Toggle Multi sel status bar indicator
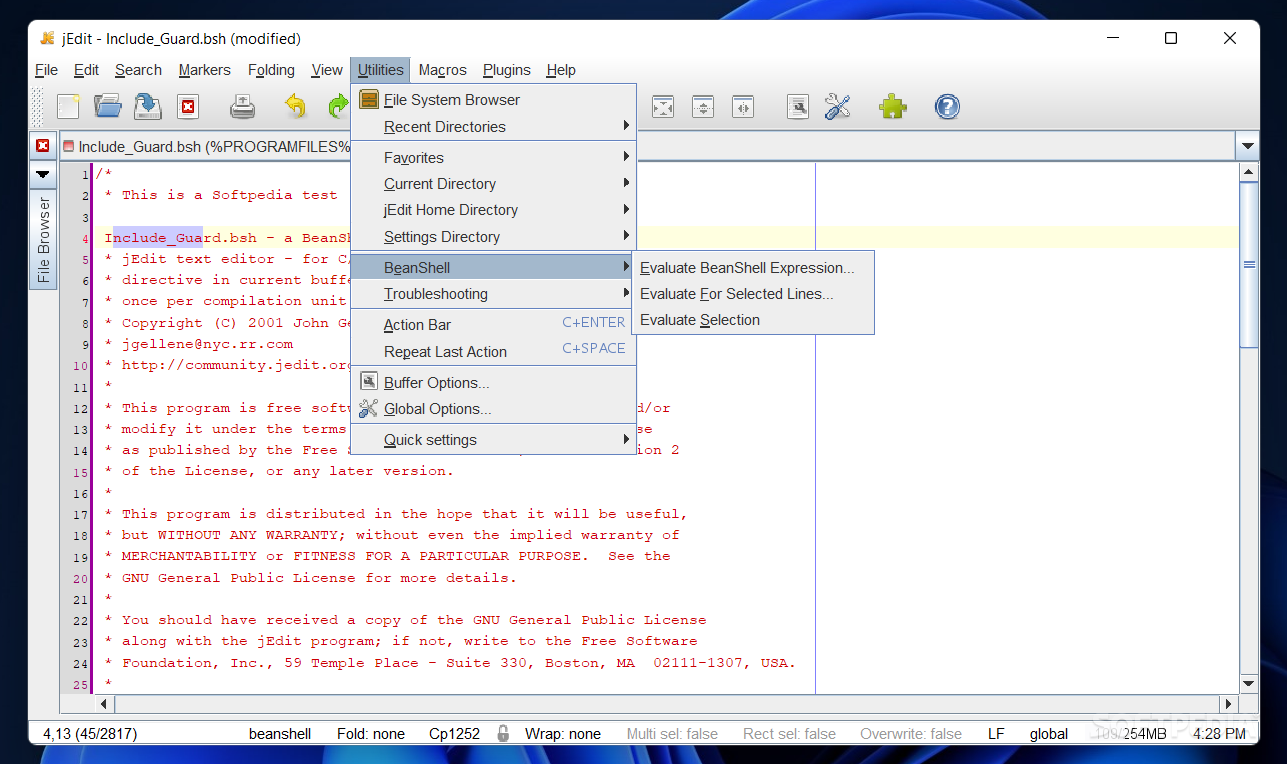 [672, 734]
